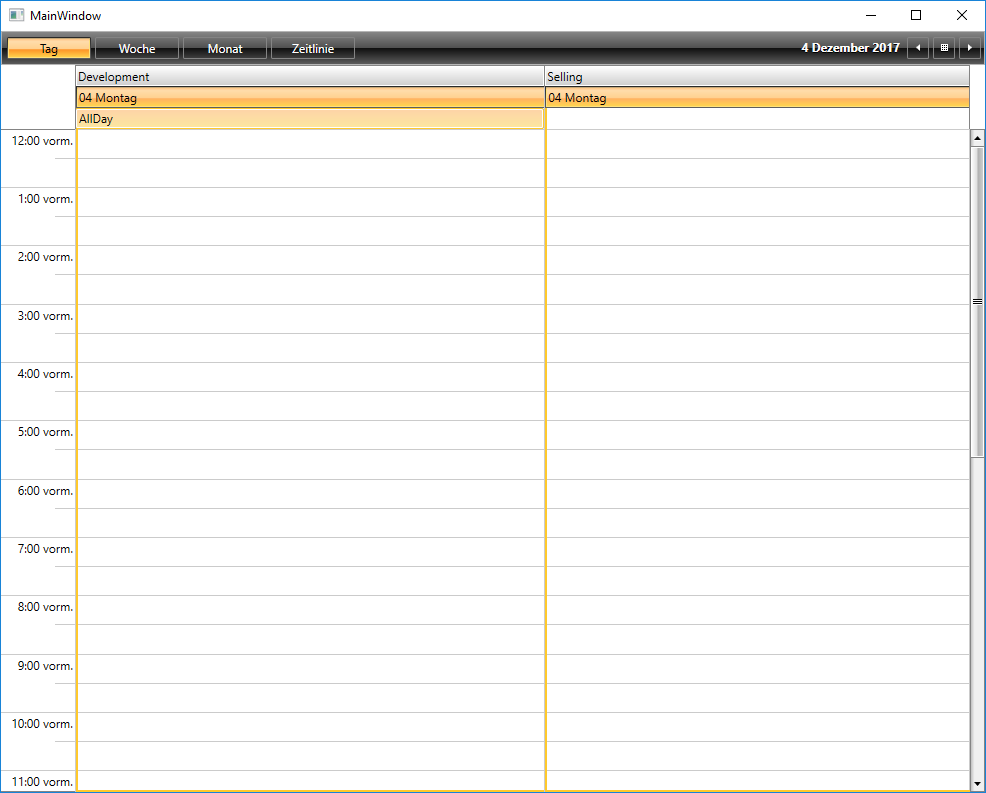Click the MainWindow app icon
This screenshot has width=986, height=793.
(x=16, y=15)
